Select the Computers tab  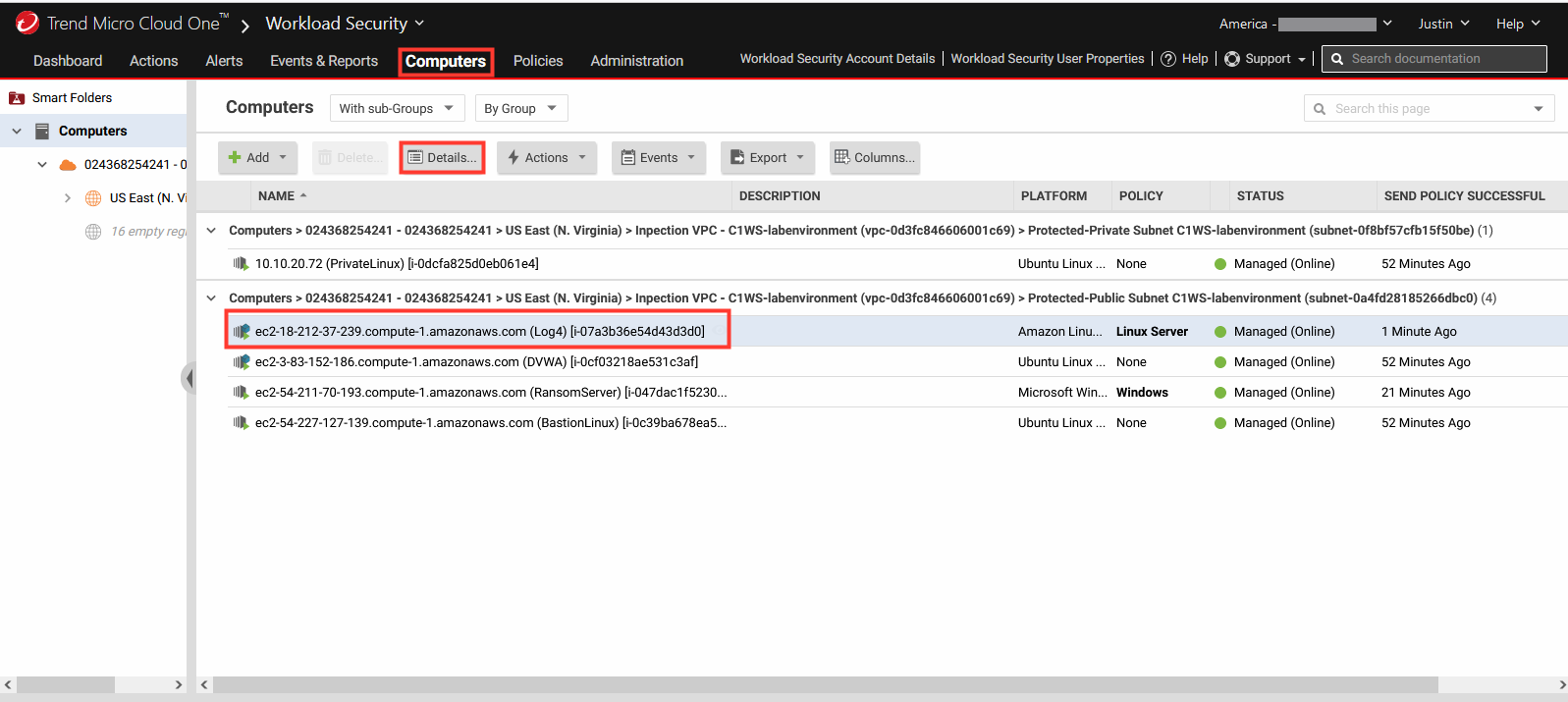[x=446, y=61]
